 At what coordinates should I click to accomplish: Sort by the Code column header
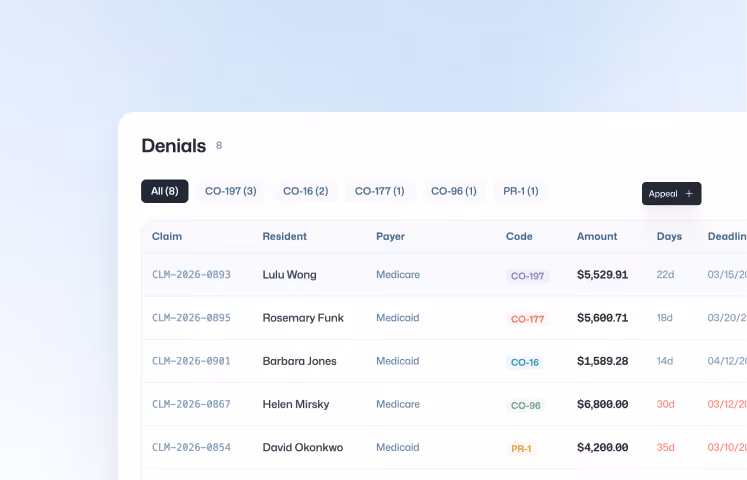pyautogui.click(x=519, y=236)
